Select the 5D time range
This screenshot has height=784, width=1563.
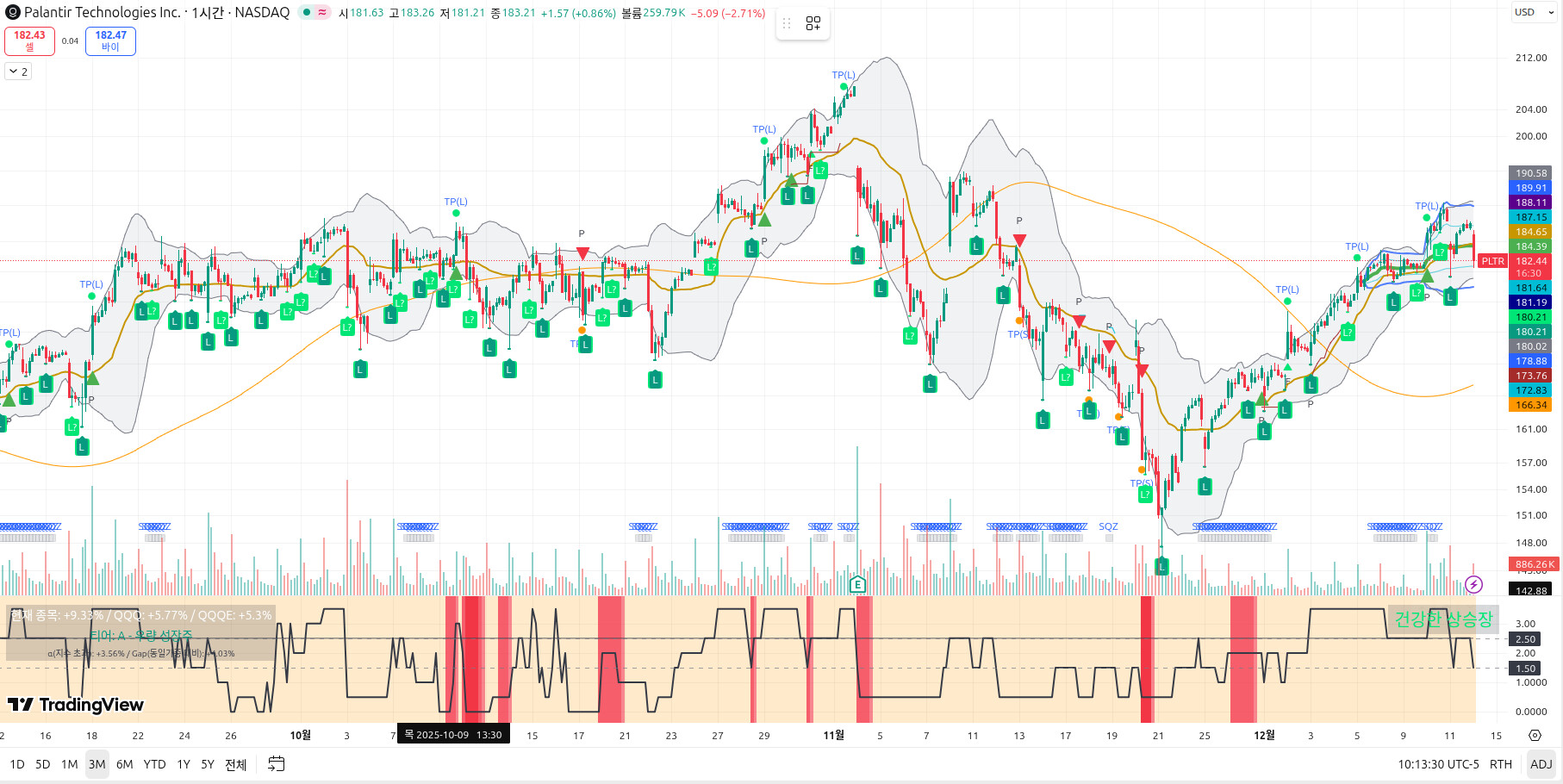coord(43,764)
